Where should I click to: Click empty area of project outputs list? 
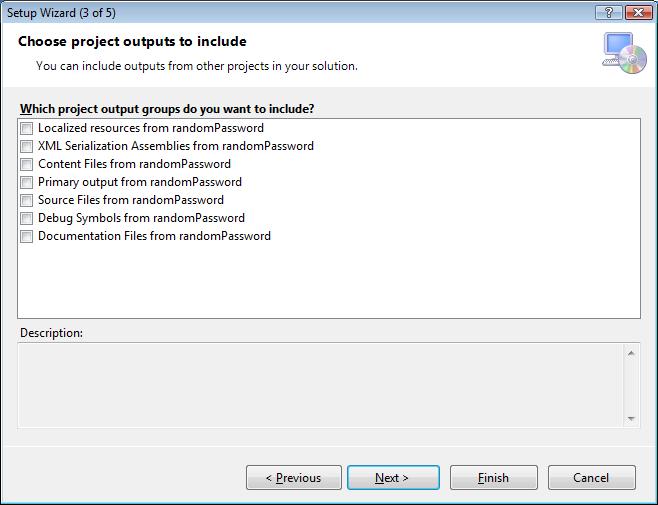(x=330, y=285)
